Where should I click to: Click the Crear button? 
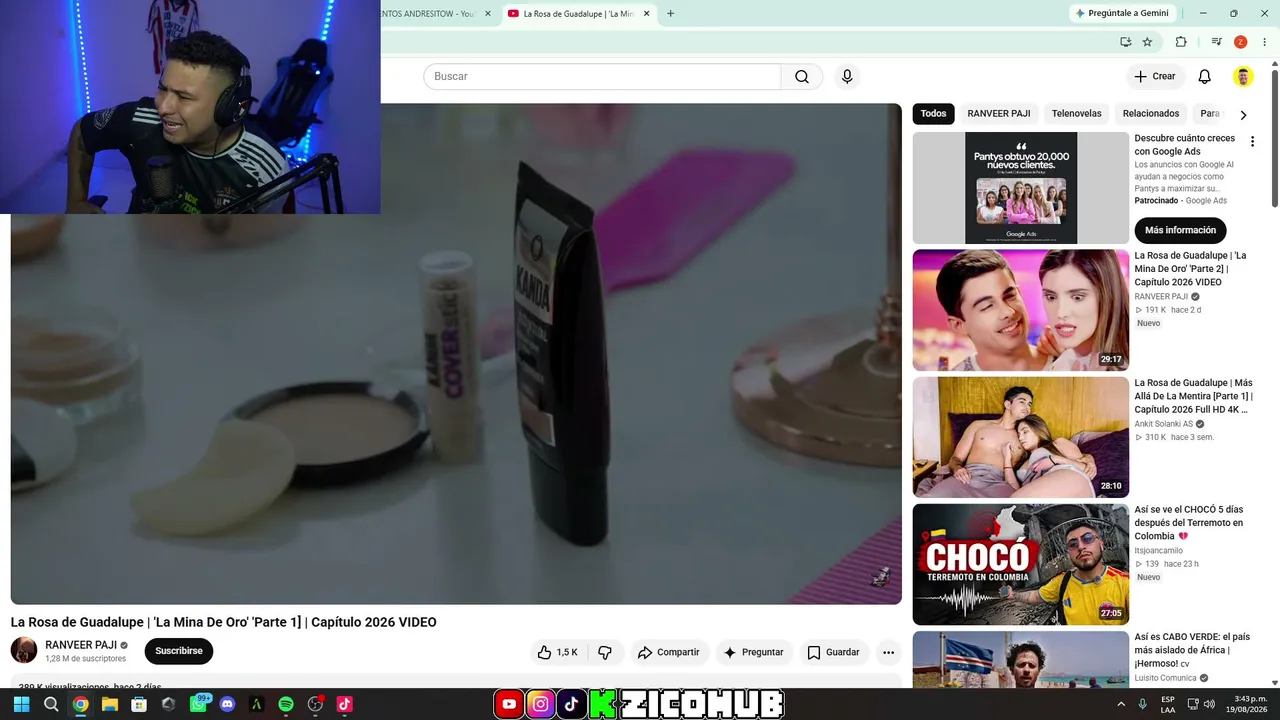[1154, 77]
